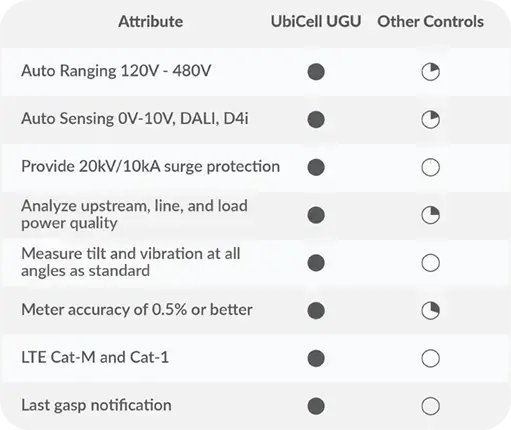
Task: Select empty circle for tilt and vibration
Action: (430, 263)
